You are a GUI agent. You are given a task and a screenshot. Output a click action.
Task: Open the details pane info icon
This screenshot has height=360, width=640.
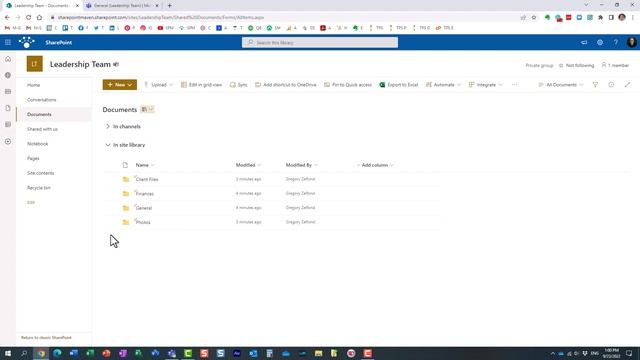click(x=611, y=85)
